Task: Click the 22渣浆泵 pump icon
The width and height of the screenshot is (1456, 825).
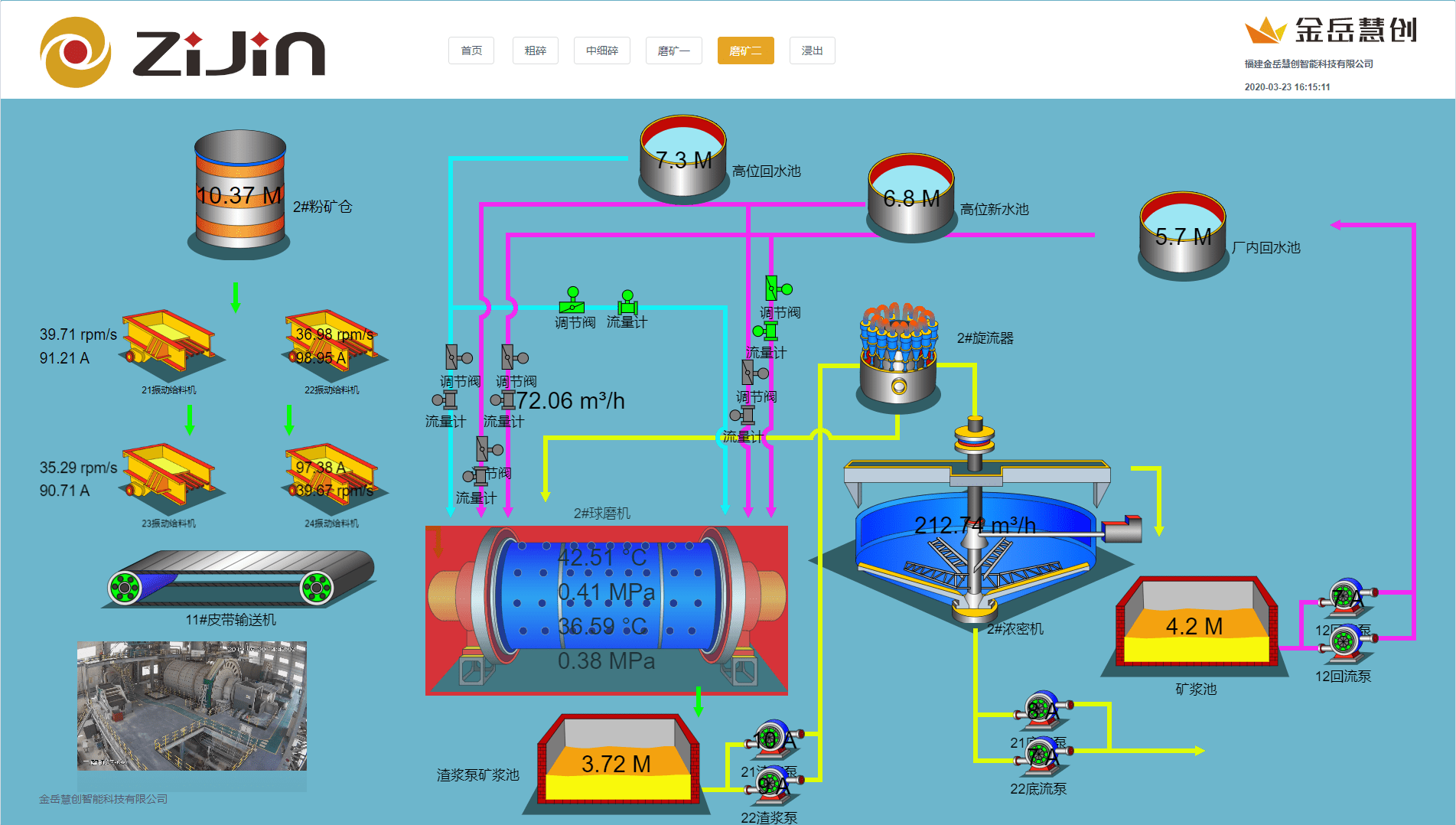Action: (x=773, y=784)
